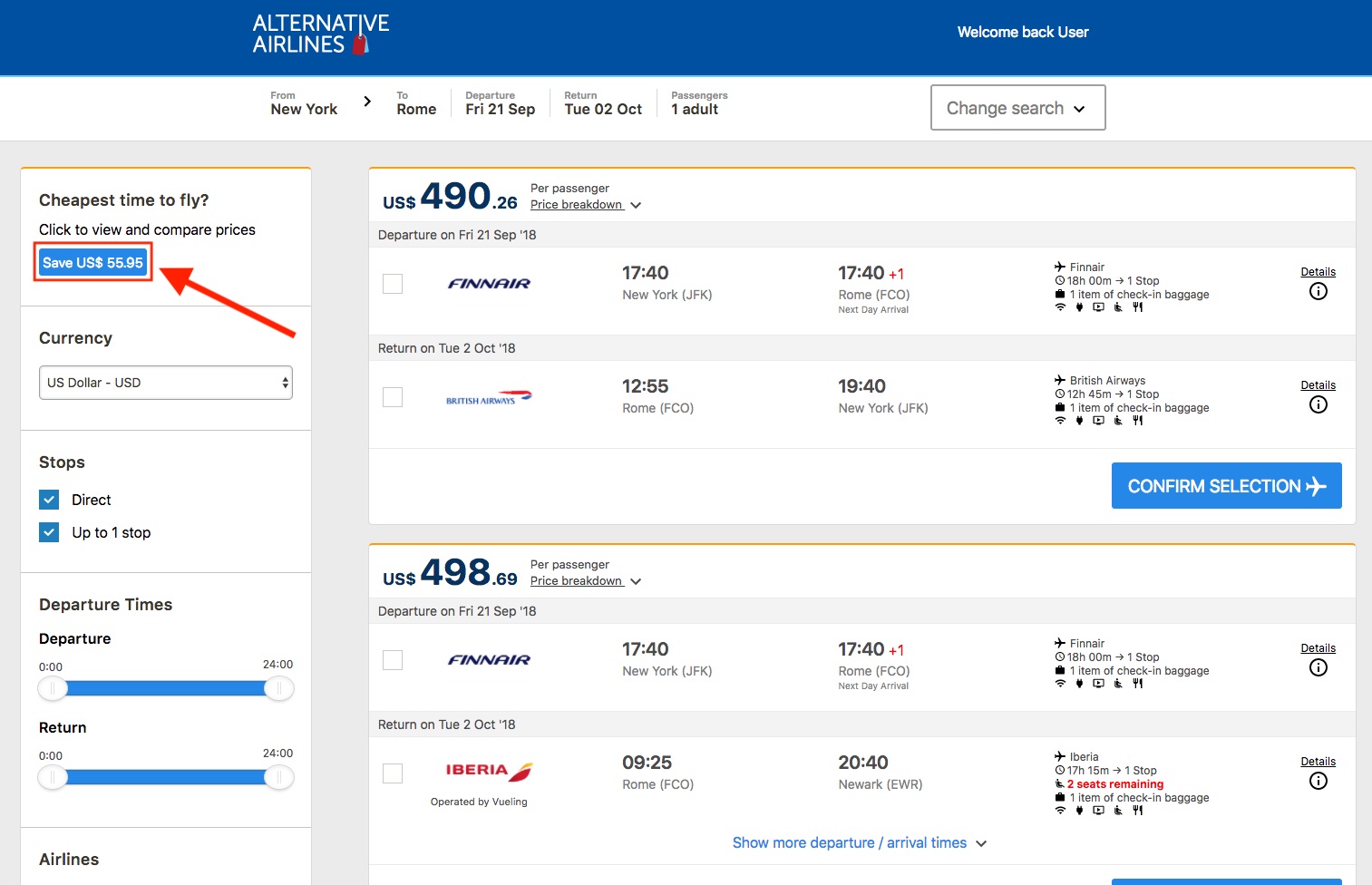Viewport: 1372px width, 885px height.
Task: Click Welcome back User text
Action: coord(1023,33)
